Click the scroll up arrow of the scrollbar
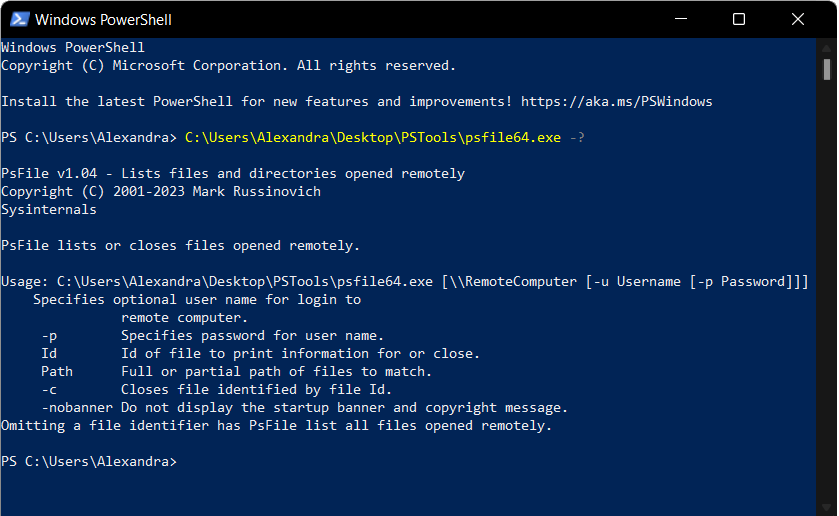839x516 pixels. (x=827, y=47)
